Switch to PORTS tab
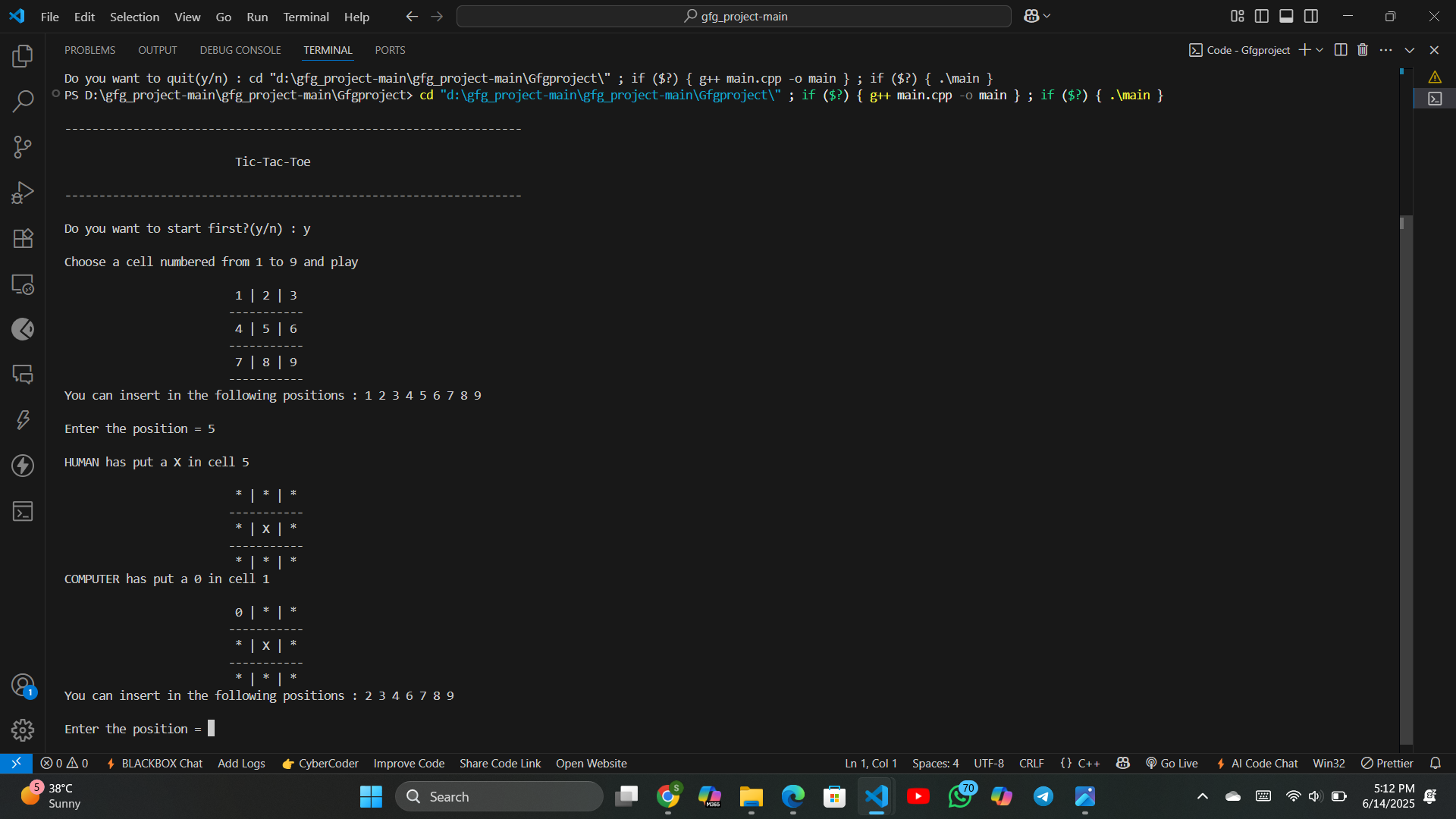Screen dimensions: 1456x819 pyautogui.click(x=390, y=50)
